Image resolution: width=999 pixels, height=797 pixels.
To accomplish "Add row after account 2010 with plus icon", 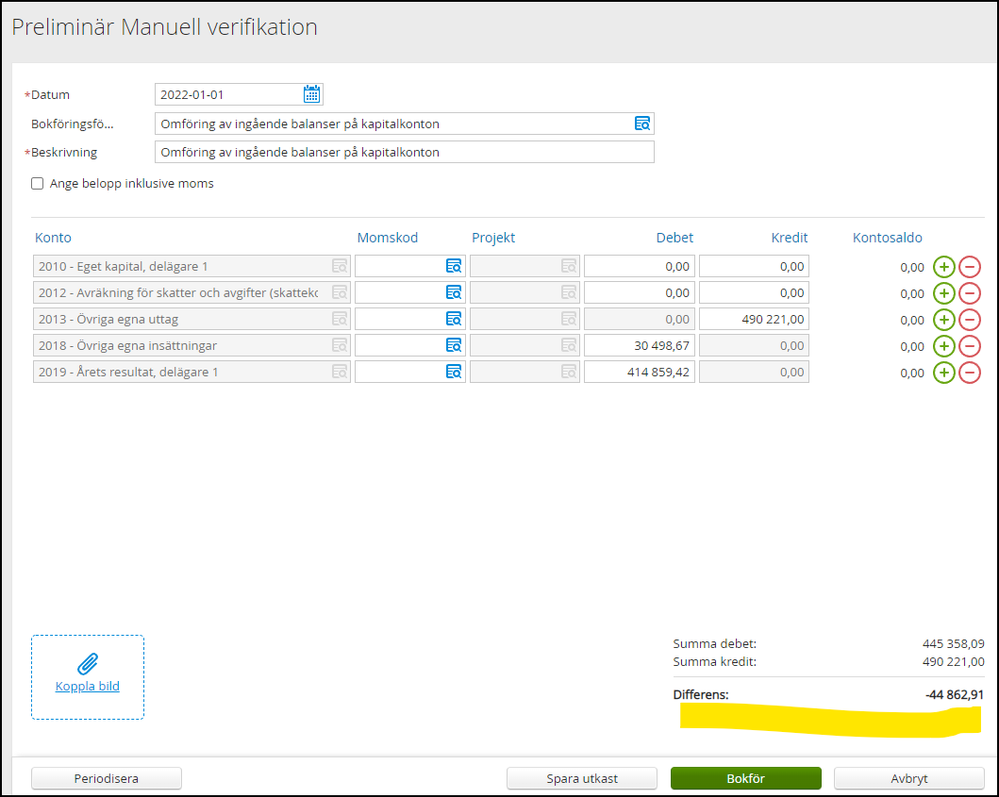I will [x=944, y=267].
